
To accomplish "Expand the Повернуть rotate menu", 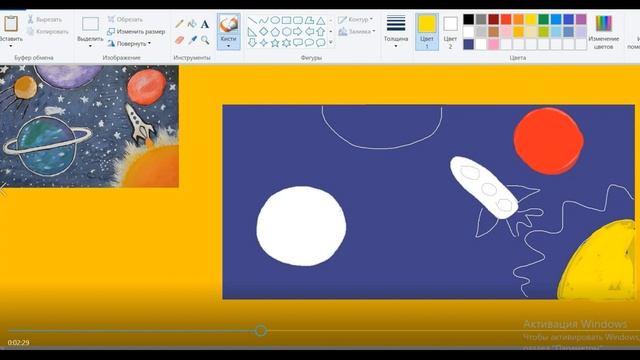I will point(129,43).
